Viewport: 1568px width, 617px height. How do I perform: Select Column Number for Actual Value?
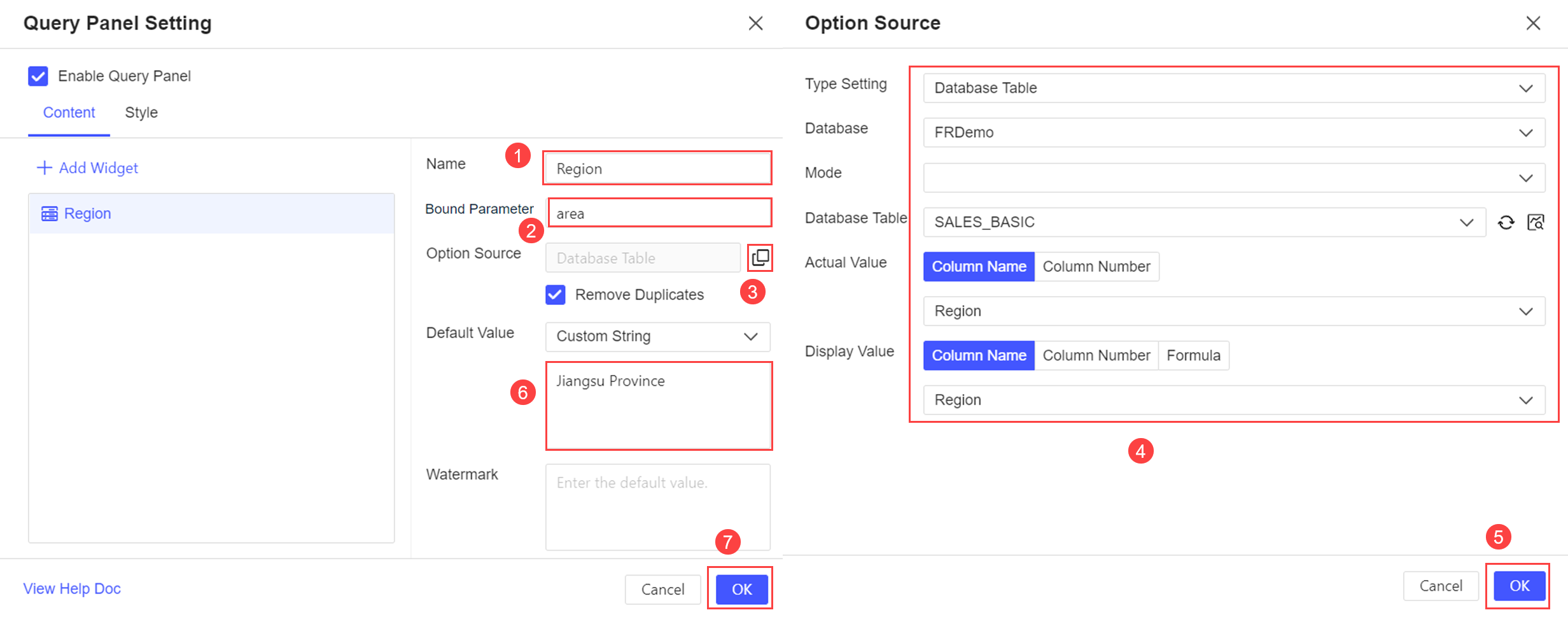1096,267
